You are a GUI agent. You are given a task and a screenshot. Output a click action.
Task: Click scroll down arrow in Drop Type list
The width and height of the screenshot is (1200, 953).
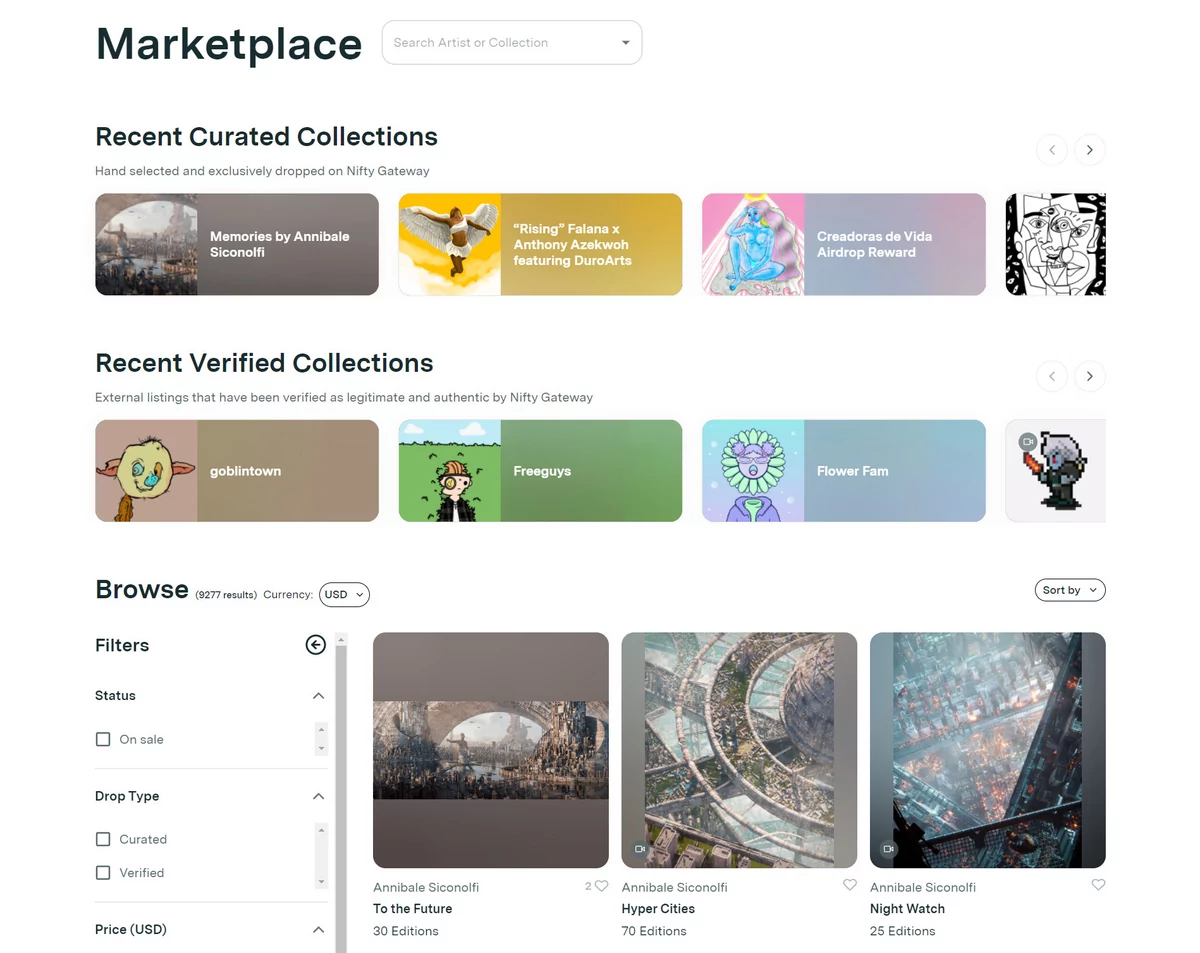click(321, 882)
